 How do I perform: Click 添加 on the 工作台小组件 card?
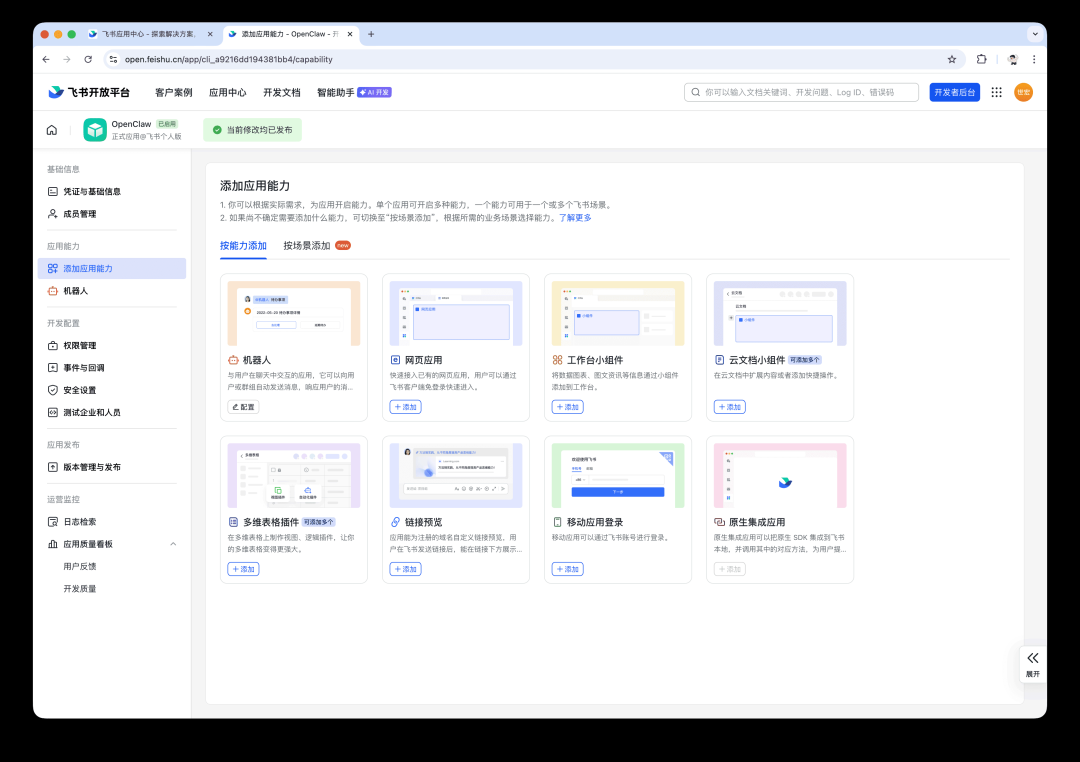click(x=568, y=407)
